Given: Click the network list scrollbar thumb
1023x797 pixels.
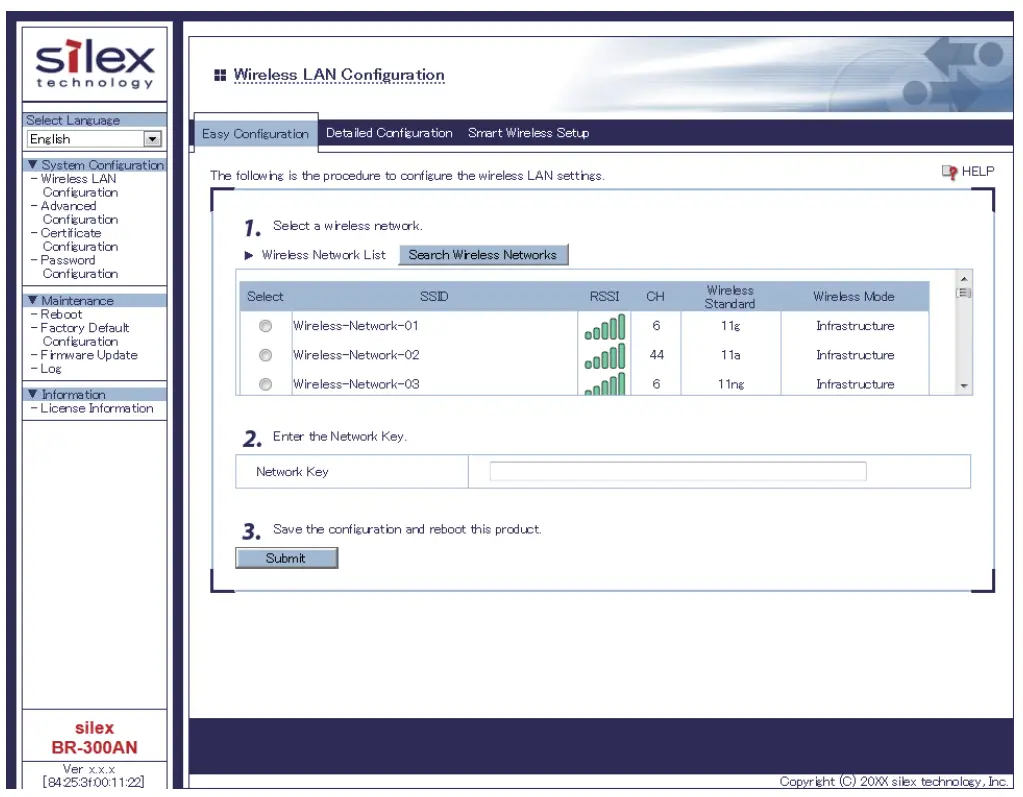Looking at the screenshot, I should 964,293.
